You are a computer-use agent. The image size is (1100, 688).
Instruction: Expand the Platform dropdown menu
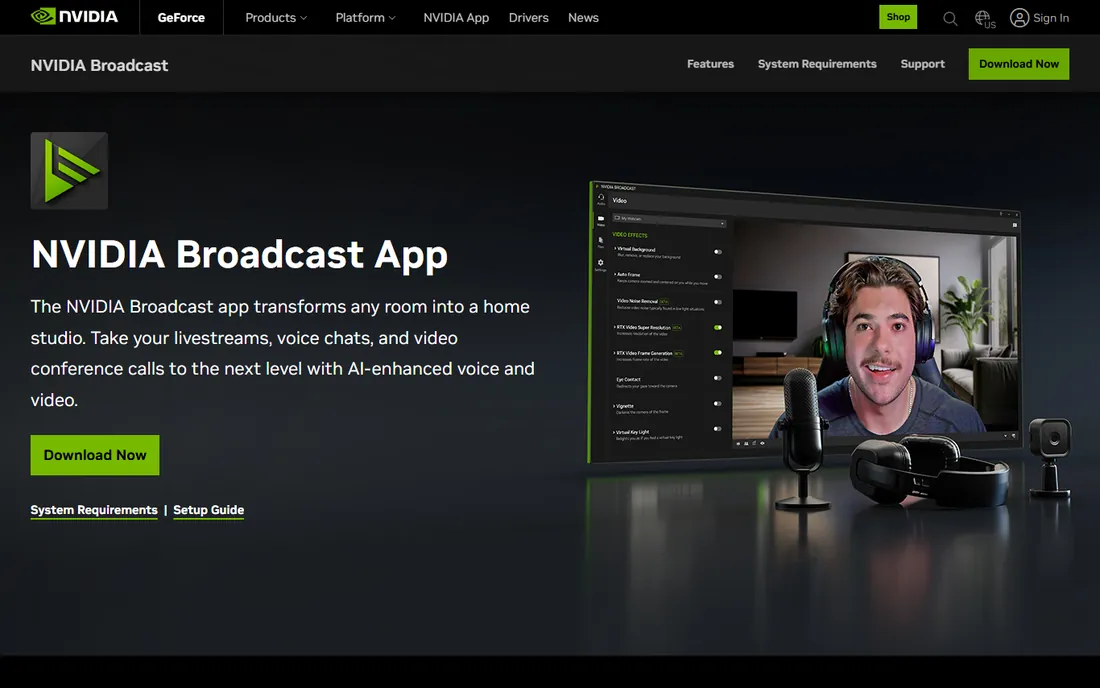coord(365,18)
